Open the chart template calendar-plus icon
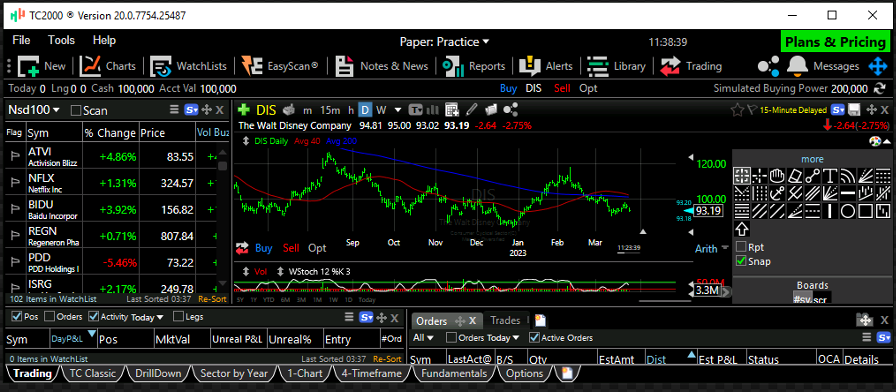 point(451,110)
